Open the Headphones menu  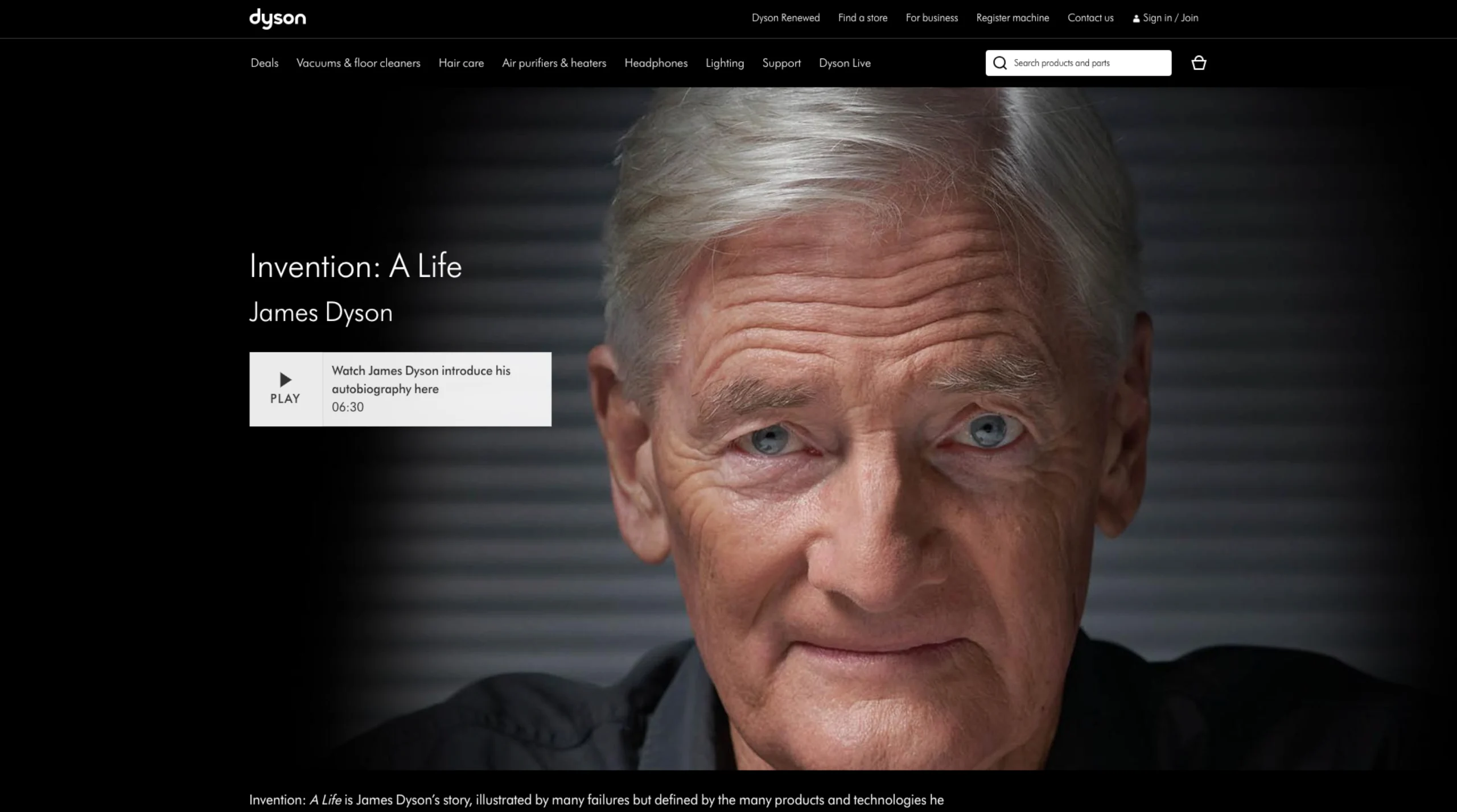(656, 63)
